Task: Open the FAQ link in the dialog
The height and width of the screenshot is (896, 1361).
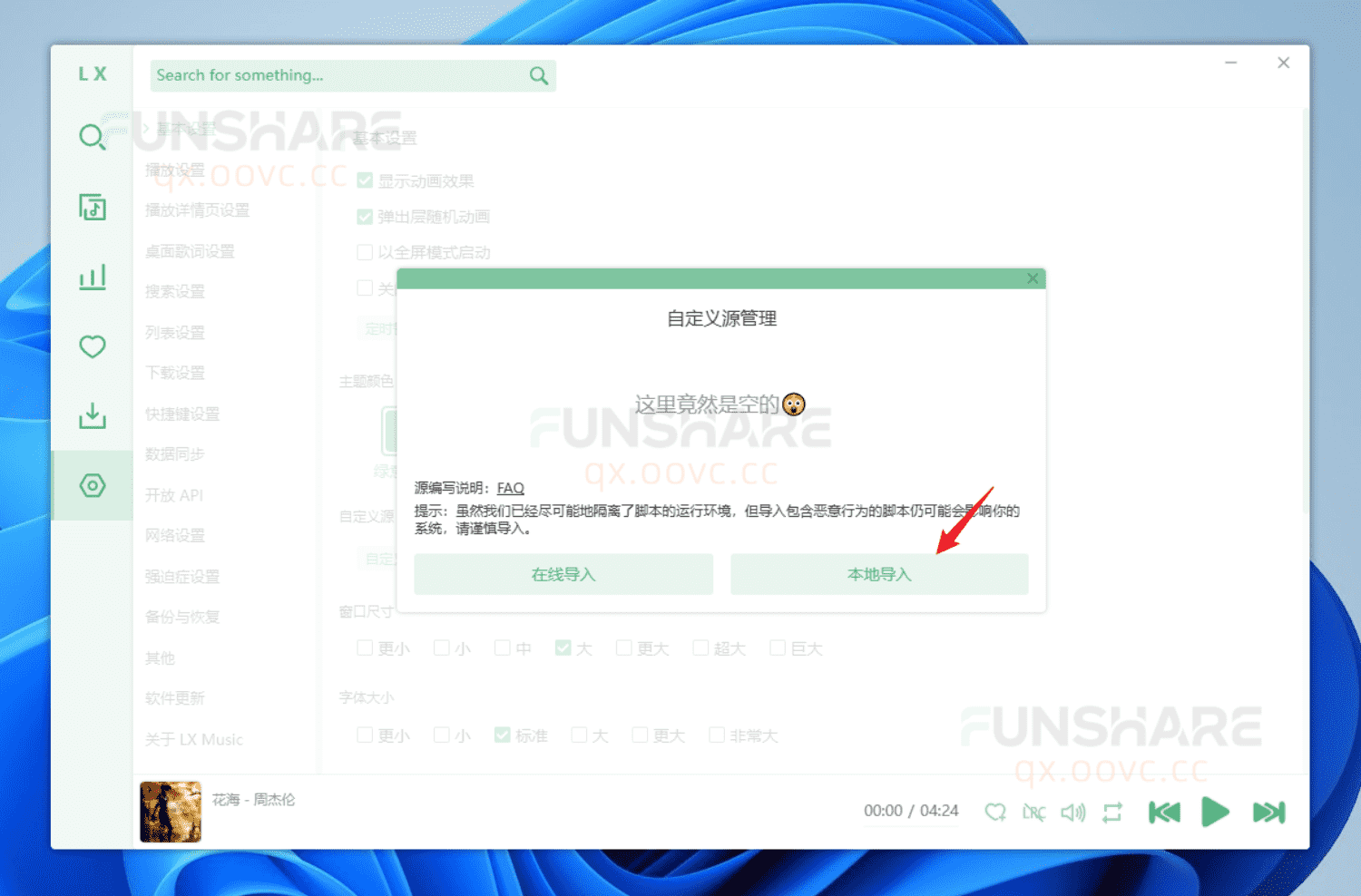Action: click(510, 487)
